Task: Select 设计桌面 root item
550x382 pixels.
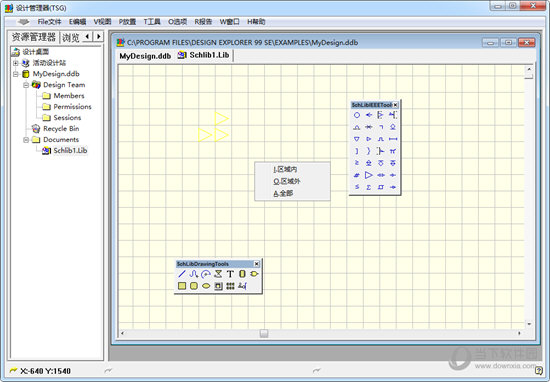Action: click(35, 52)
